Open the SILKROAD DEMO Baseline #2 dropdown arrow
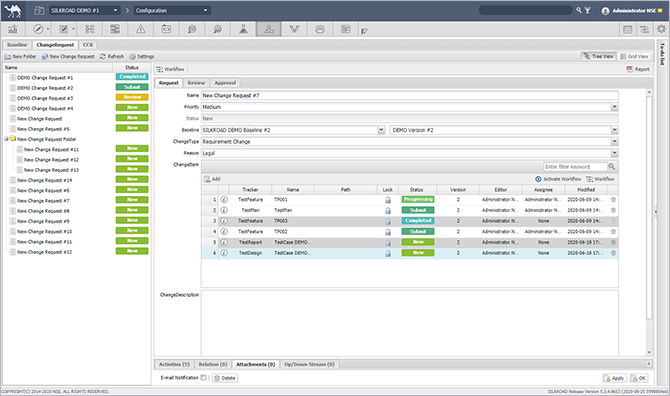 tap(381, 130)
